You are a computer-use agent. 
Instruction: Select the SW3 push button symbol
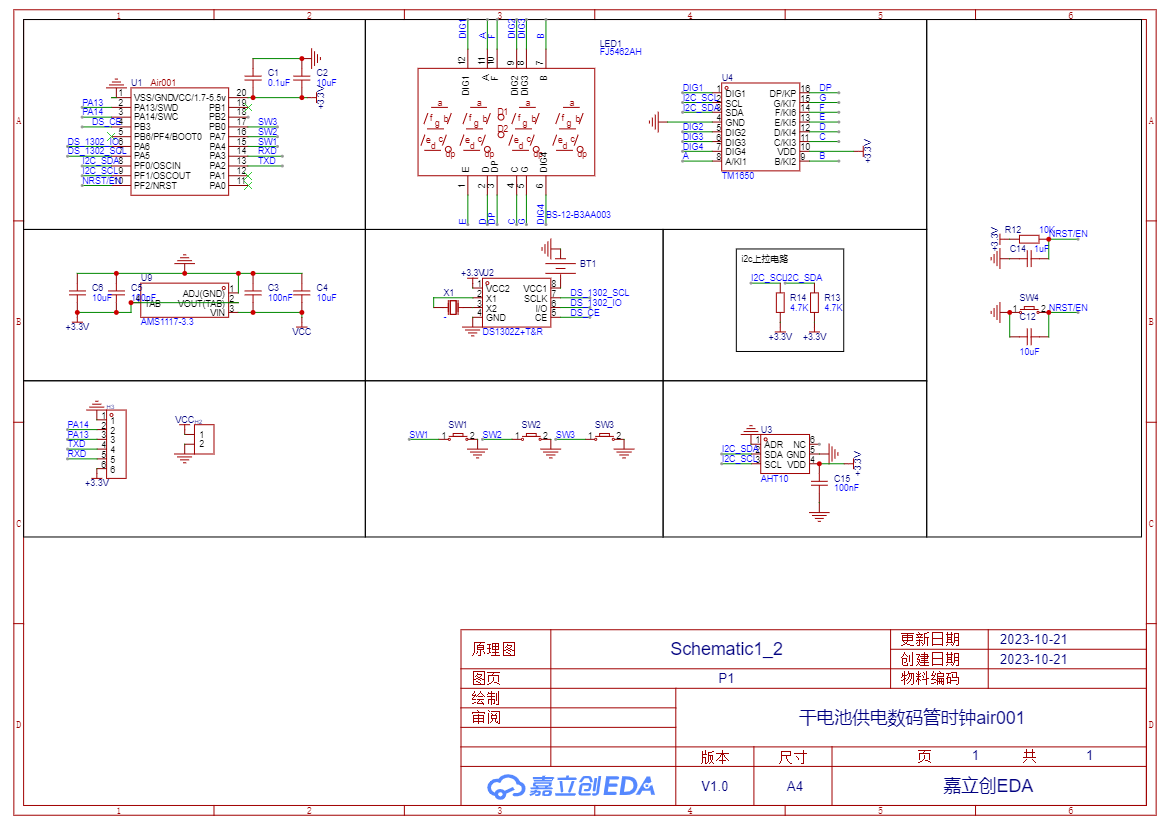point(604,436)
